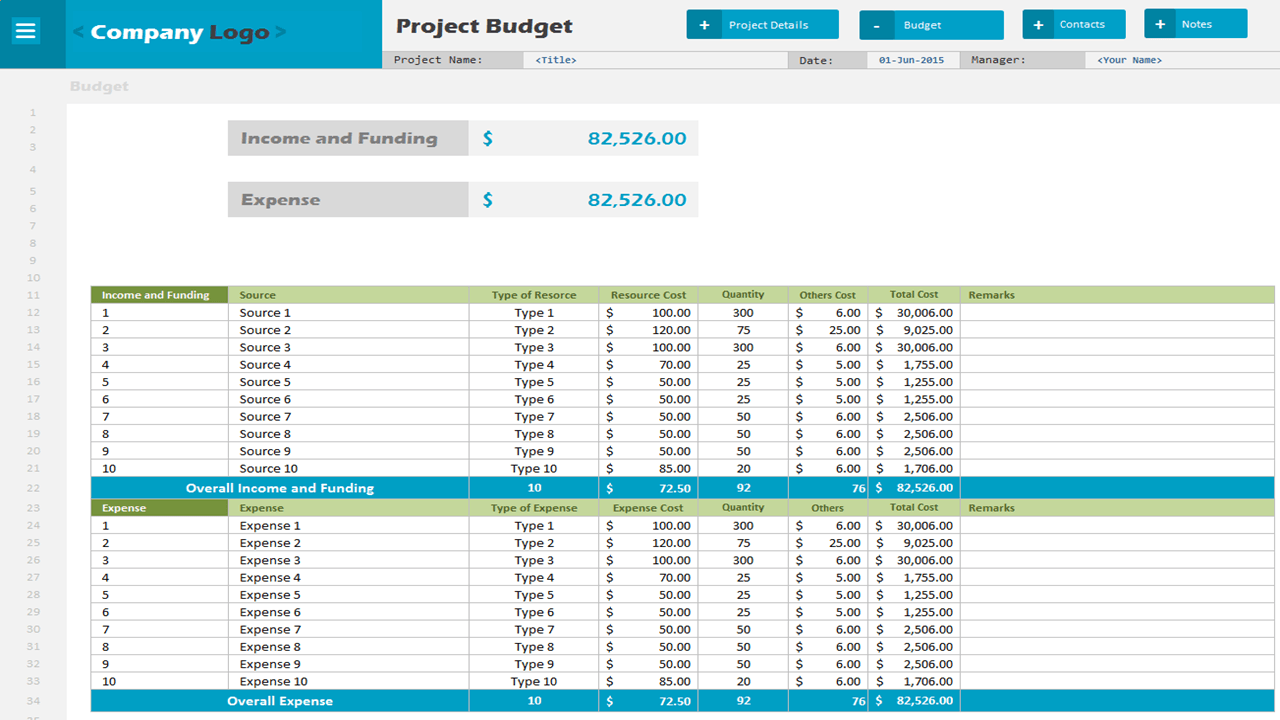Click the Company Logo placeholder
The width and height of the screenshot is (1280, 720).
click(179, 31)
